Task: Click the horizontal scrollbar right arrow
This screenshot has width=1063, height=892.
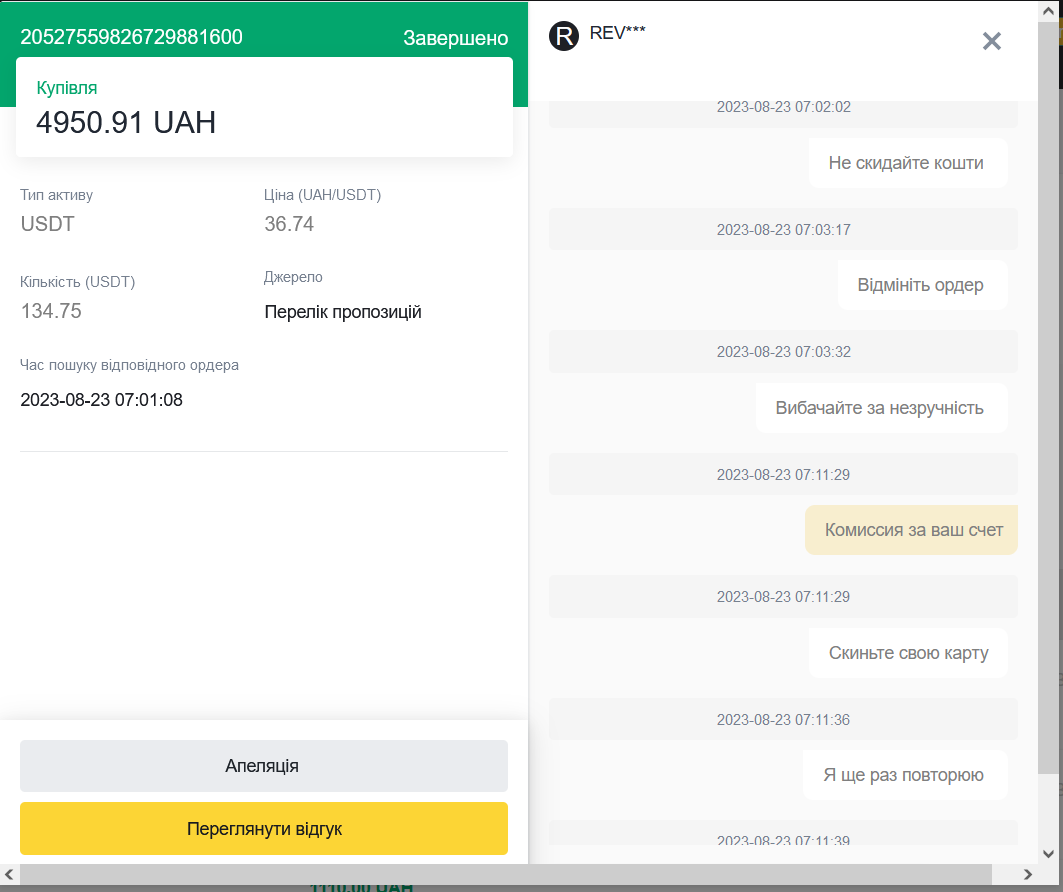Action: tap(1028, 874)
